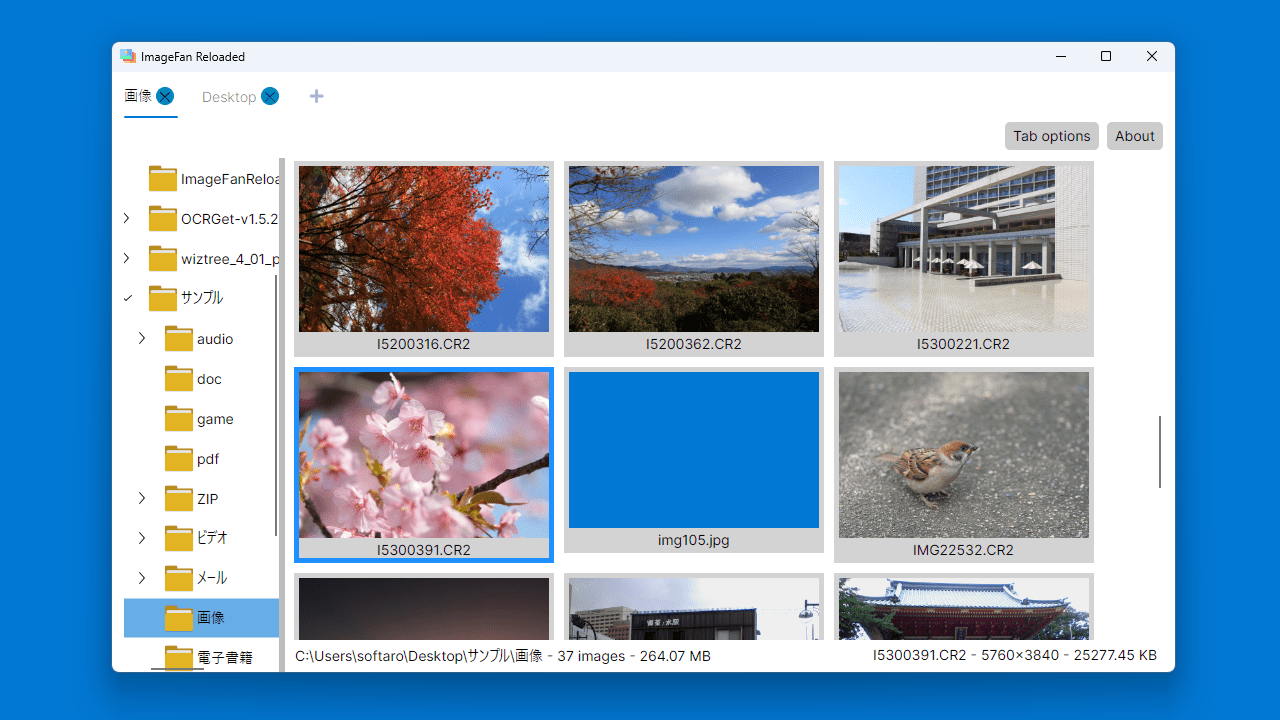Click the サンプル folder icon
This screenshot has height=720, width=1280.
click(163, 298)
